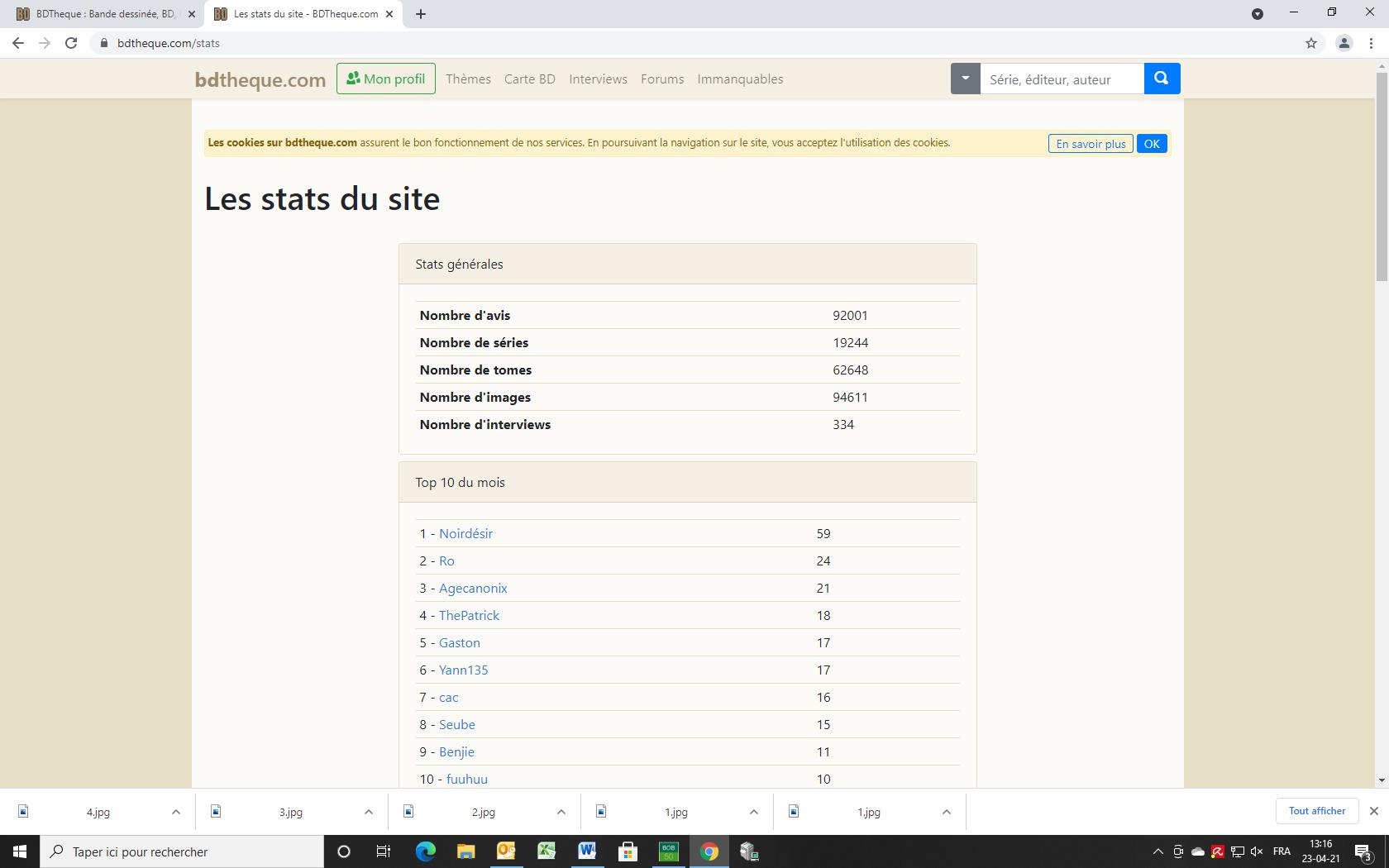1389x868 pixels.
Task: Click the address bar URL
Action: (x=169, y=43)
